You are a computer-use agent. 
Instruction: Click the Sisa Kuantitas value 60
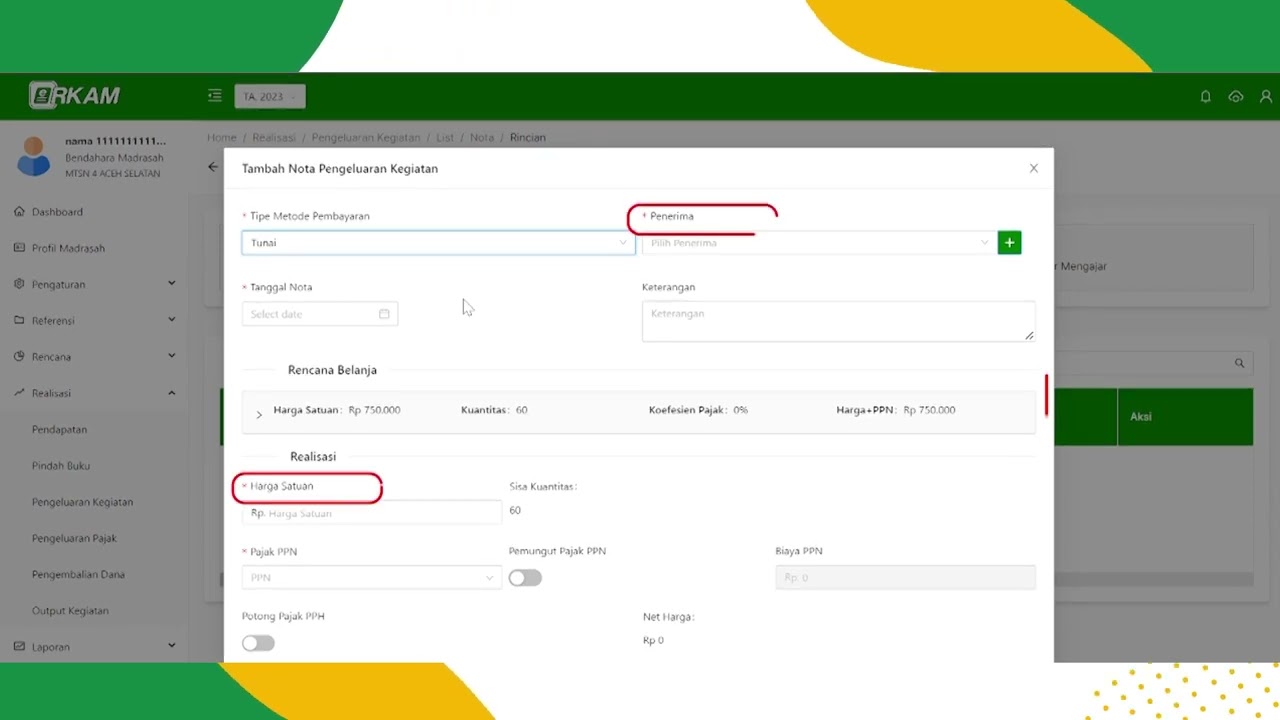[x=515, y=510]
